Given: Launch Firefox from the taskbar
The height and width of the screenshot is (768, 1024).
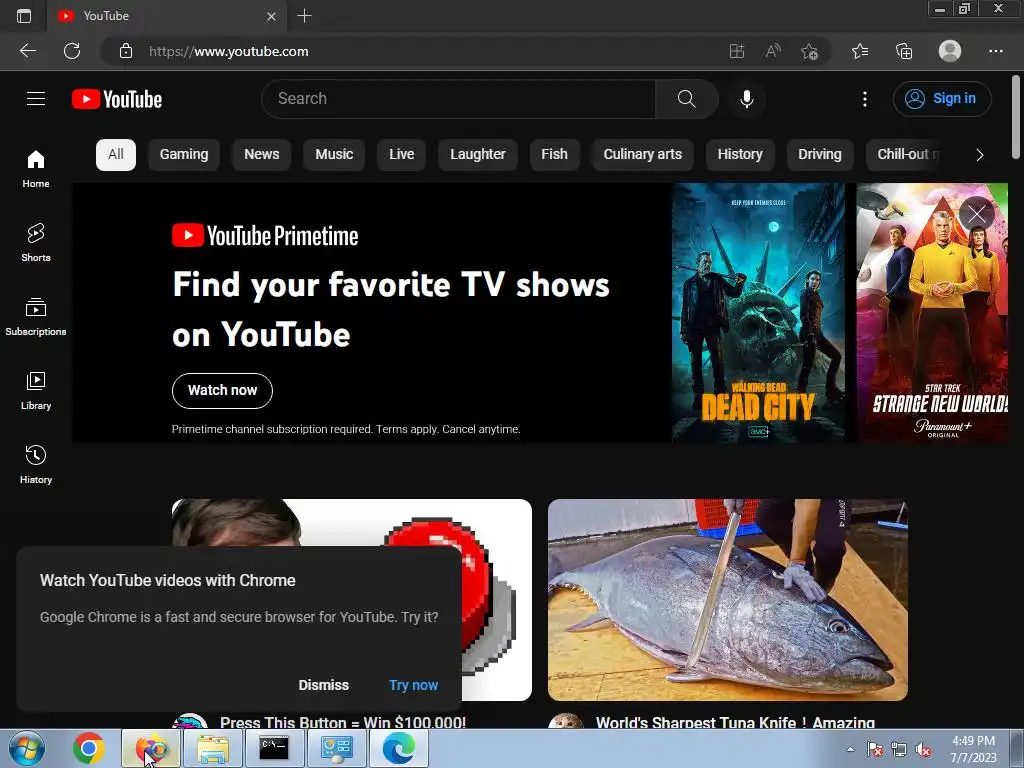Looking at the screenshot, I should 151,748.
